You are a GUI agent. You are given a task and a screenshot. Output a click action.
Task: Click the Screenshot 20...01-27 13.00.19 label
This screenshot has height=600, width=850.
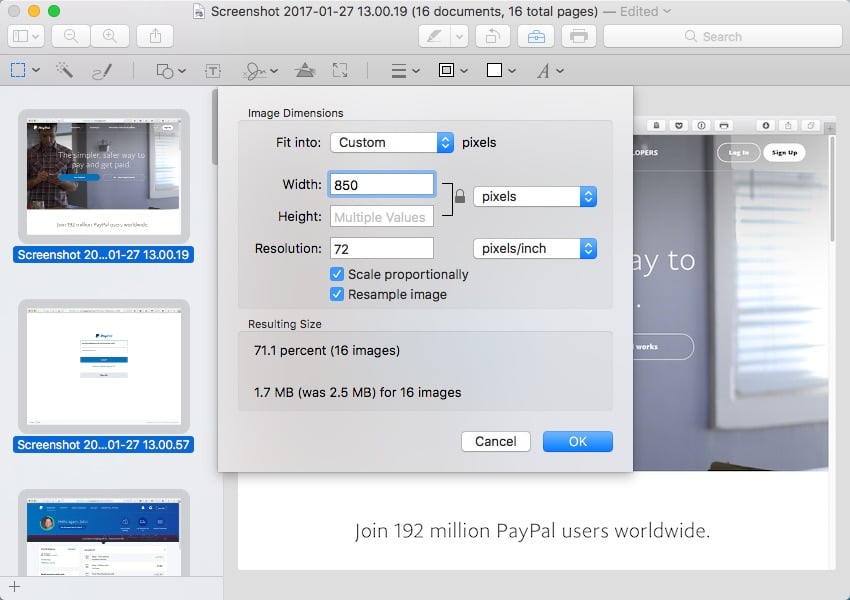(103, 255)
